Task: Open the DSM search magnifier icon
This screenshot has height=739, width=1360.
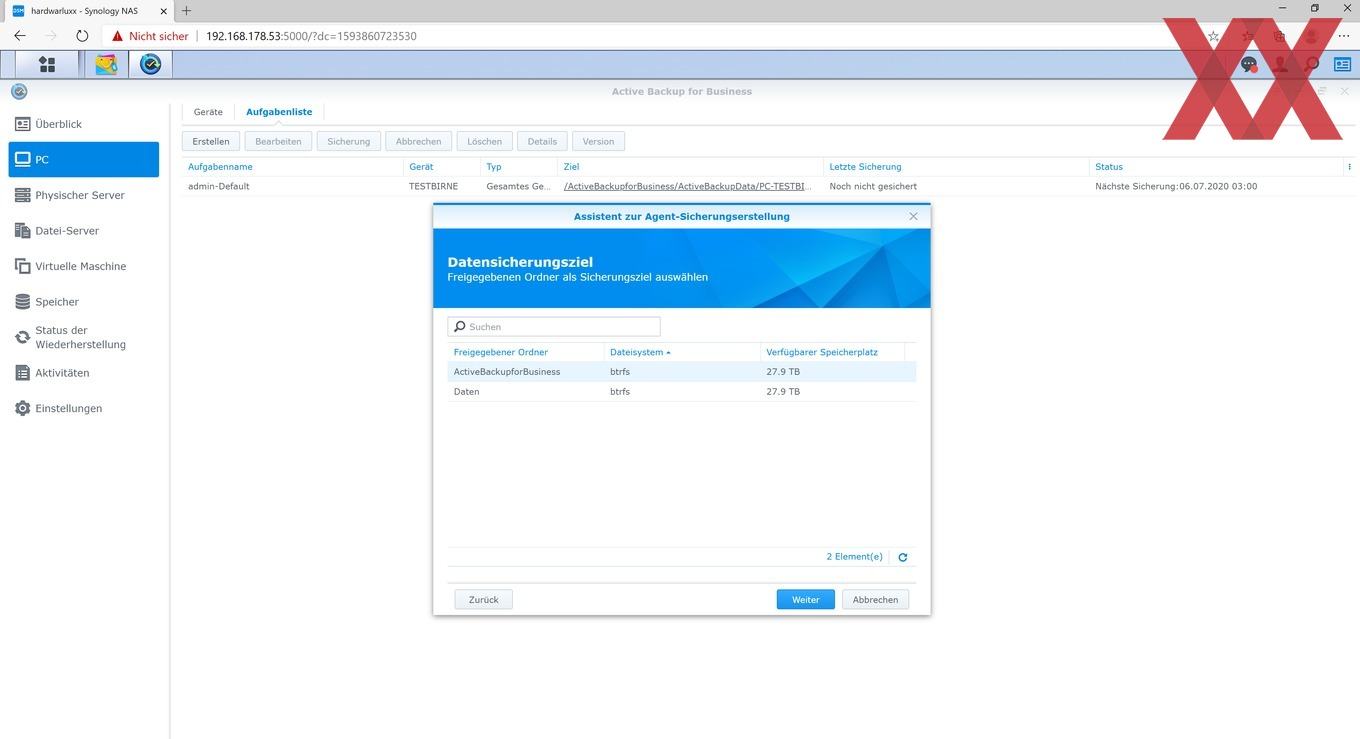Action: click(1312, 64)
